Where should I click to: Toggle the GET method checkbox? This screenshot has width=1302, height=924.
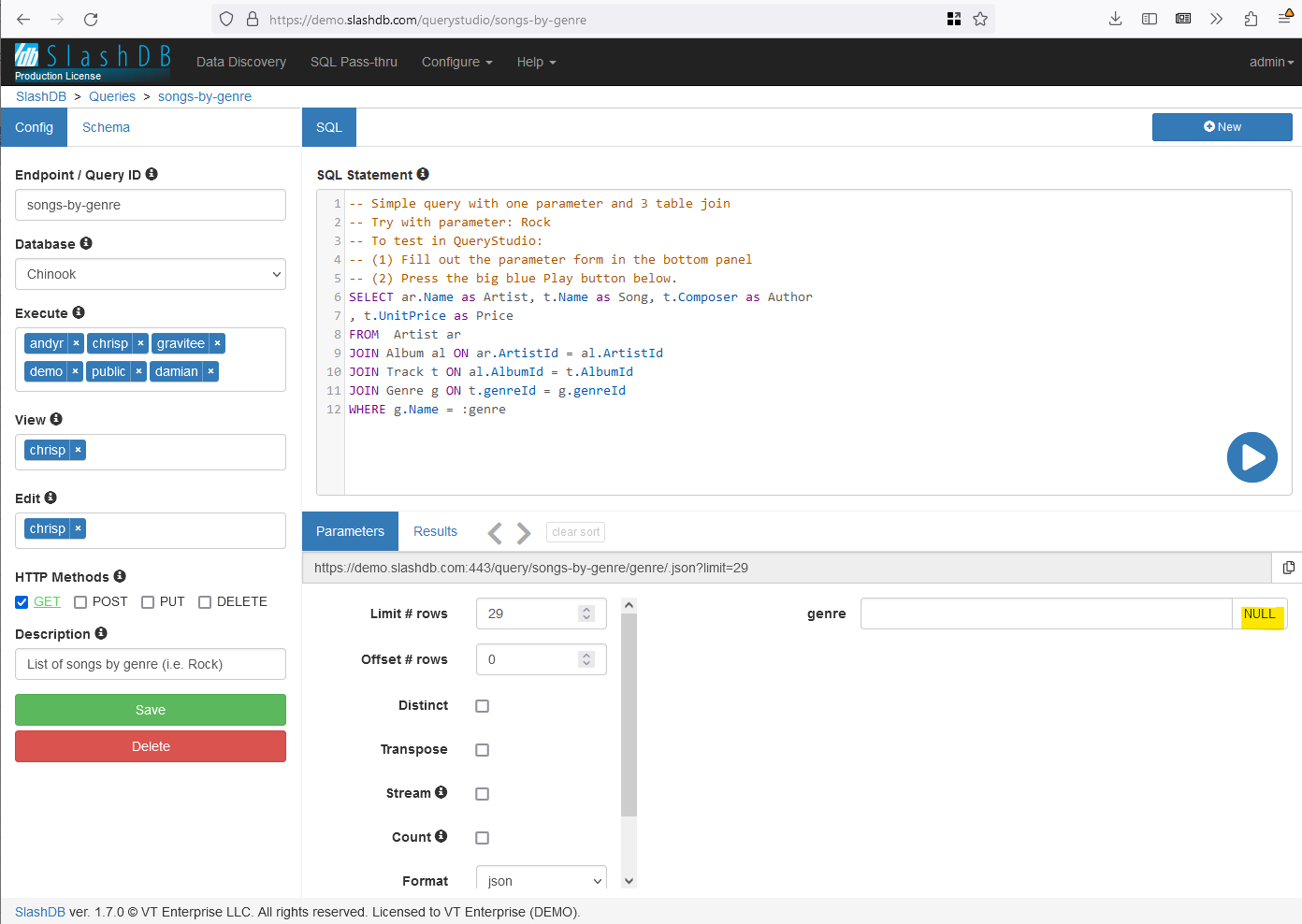click(22, 602)
